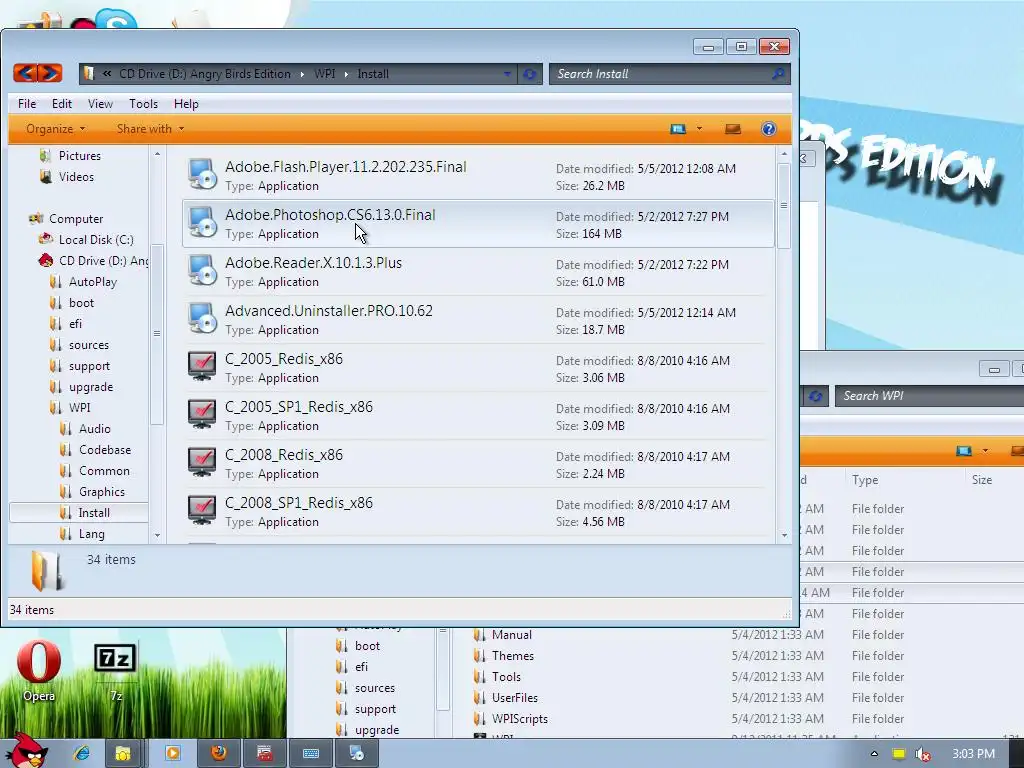
Task: Open Opera desktop shortcut
Action: point(39,671)
